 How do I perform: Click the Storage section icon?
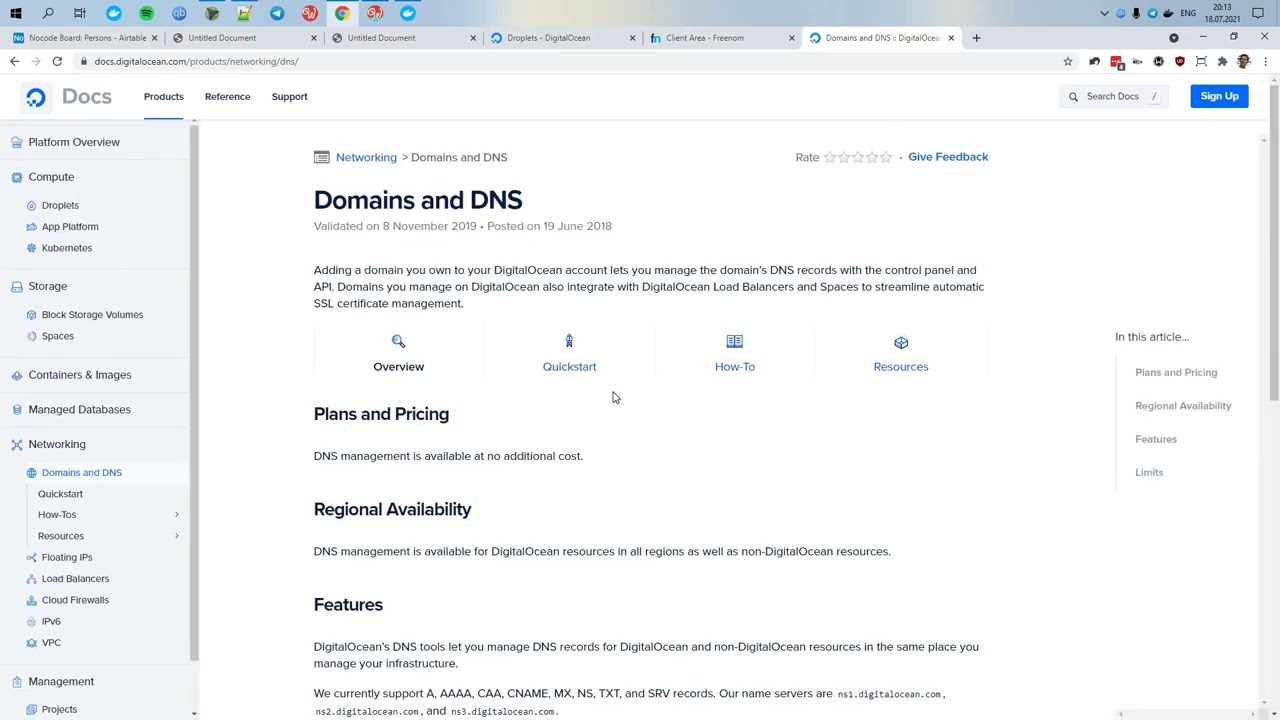[x=17, y=286]
